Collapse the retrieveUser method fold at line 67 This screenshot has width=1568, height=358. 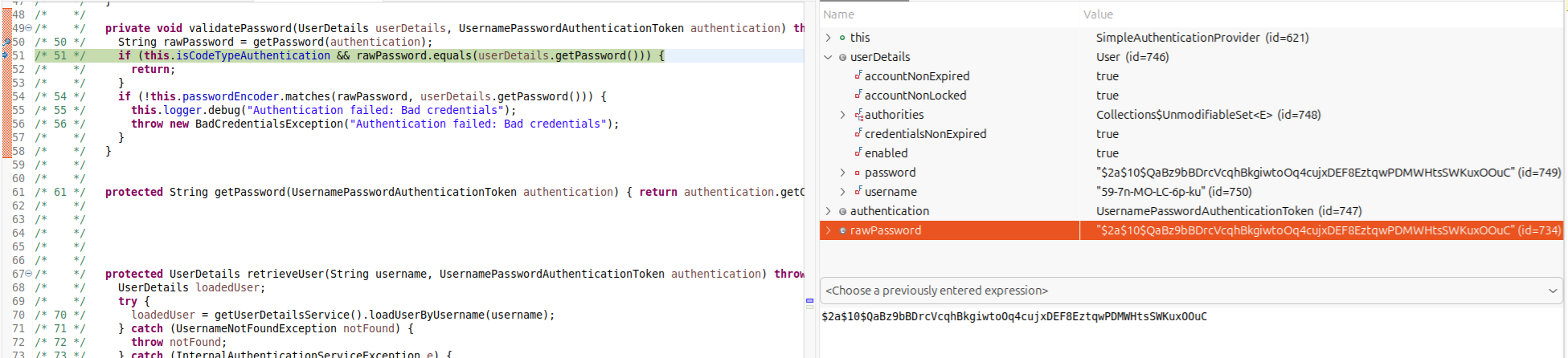pyautogui.click(x=29, y=274)
